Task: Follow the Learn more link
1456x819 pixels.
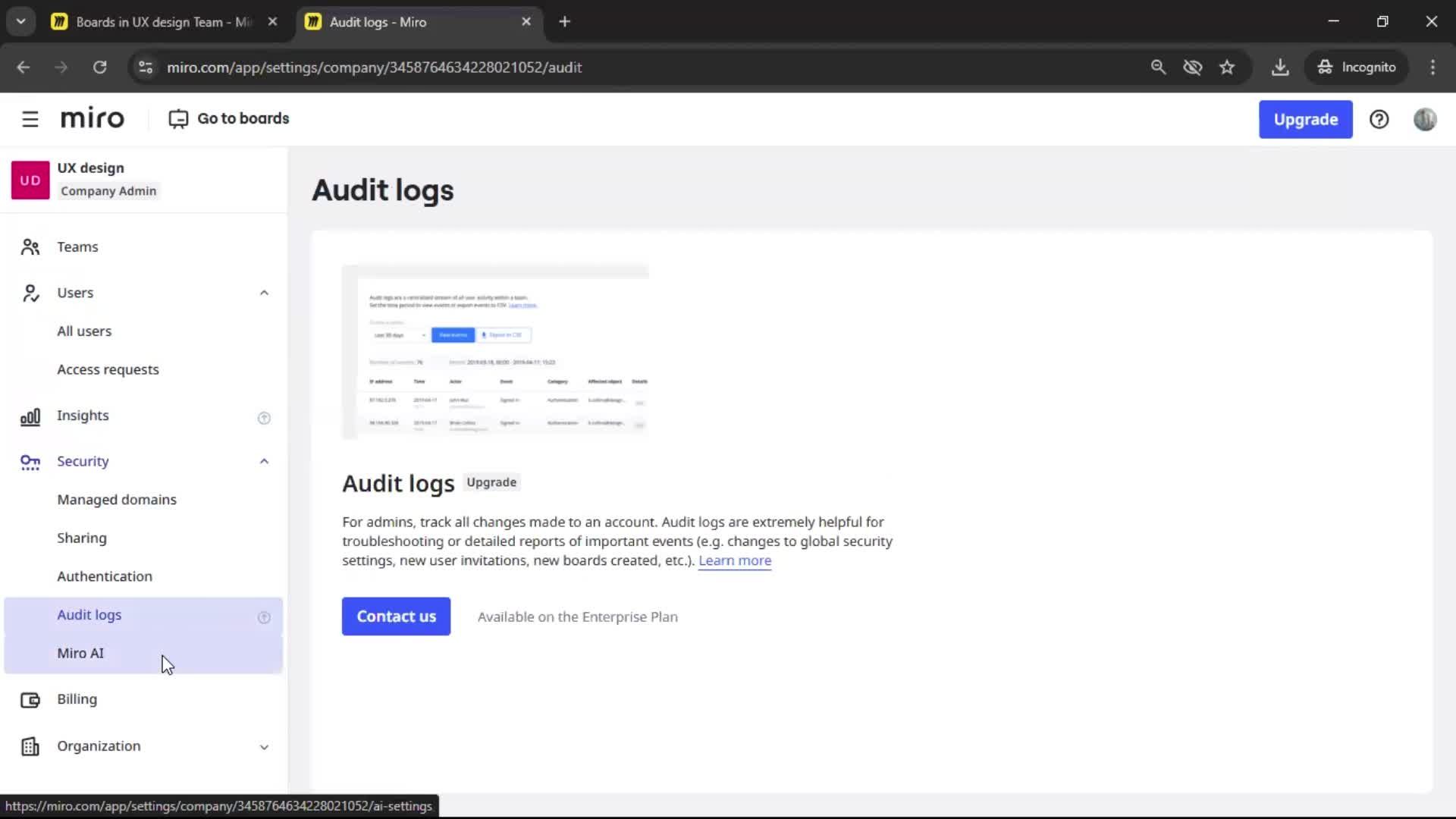Action: (x=735, y=560)
